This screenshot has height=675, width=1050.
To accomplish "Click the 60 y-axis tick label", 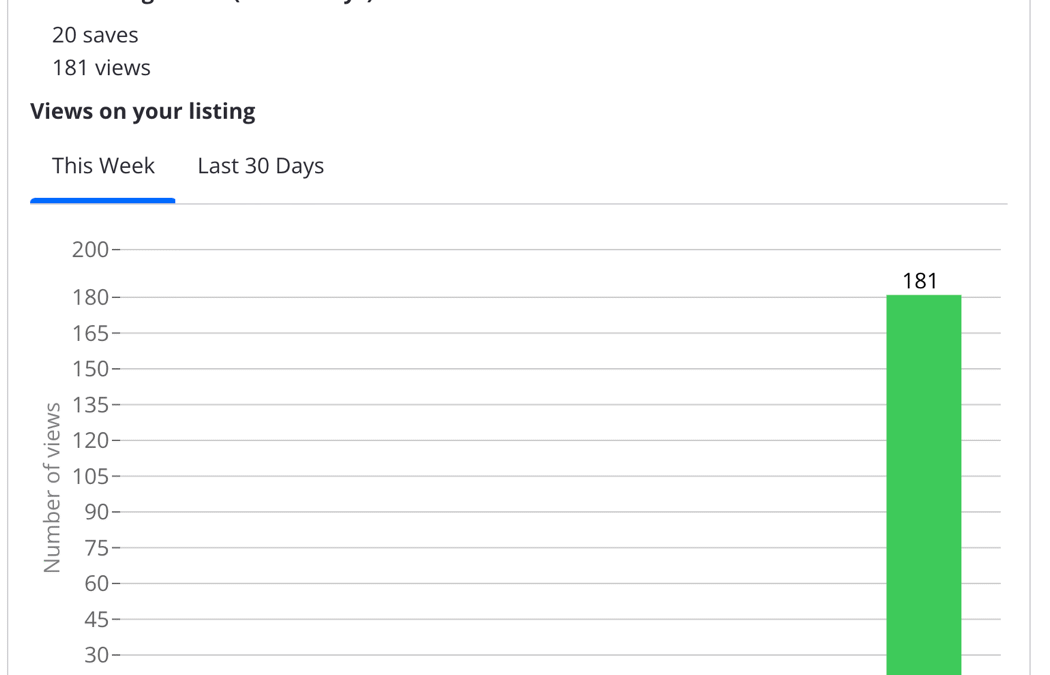I will (x=96, y=584).
